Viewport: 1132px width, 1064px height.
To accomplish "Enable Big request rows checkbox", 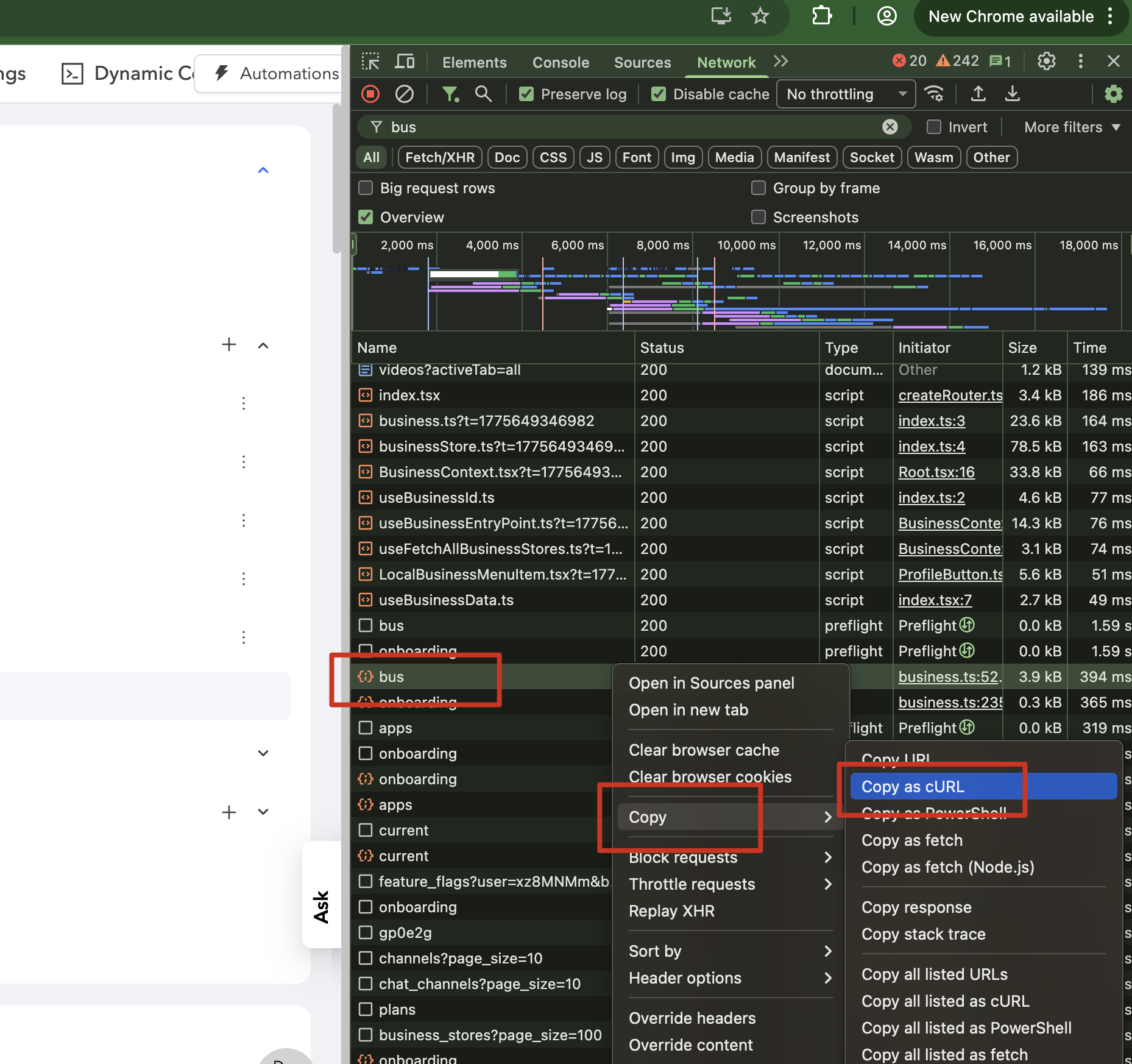I will tap(366, 188).
